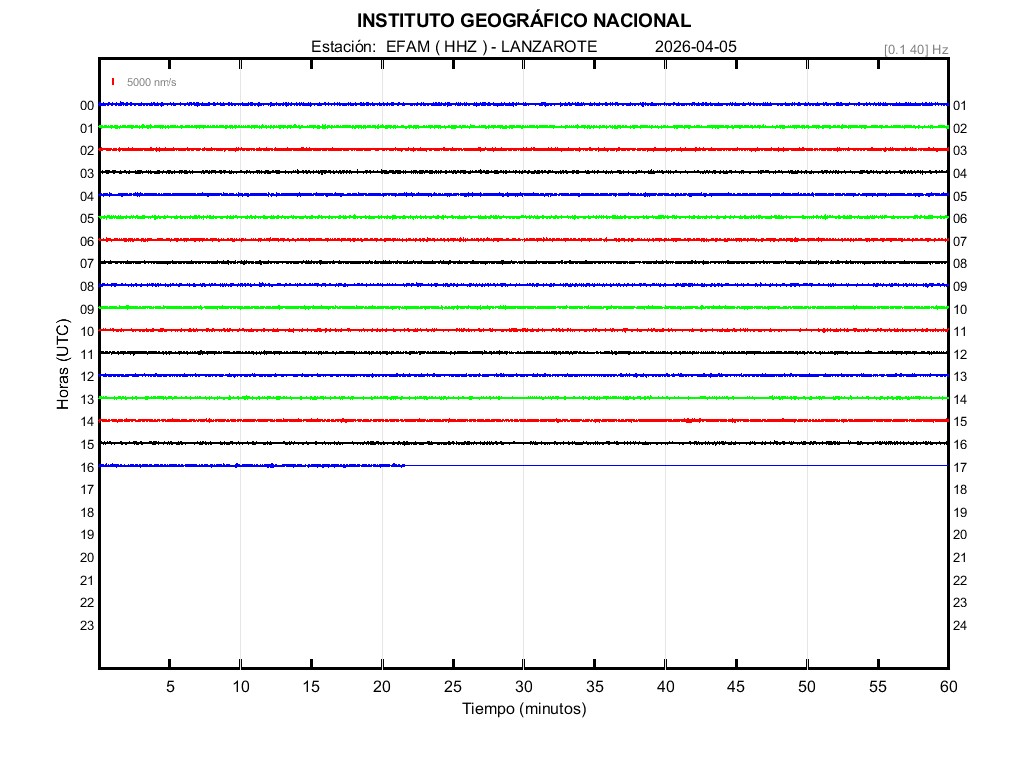Click the right-side hour label 17
The height and width of the screenshot is (768, 1024).
pos(959,467)
